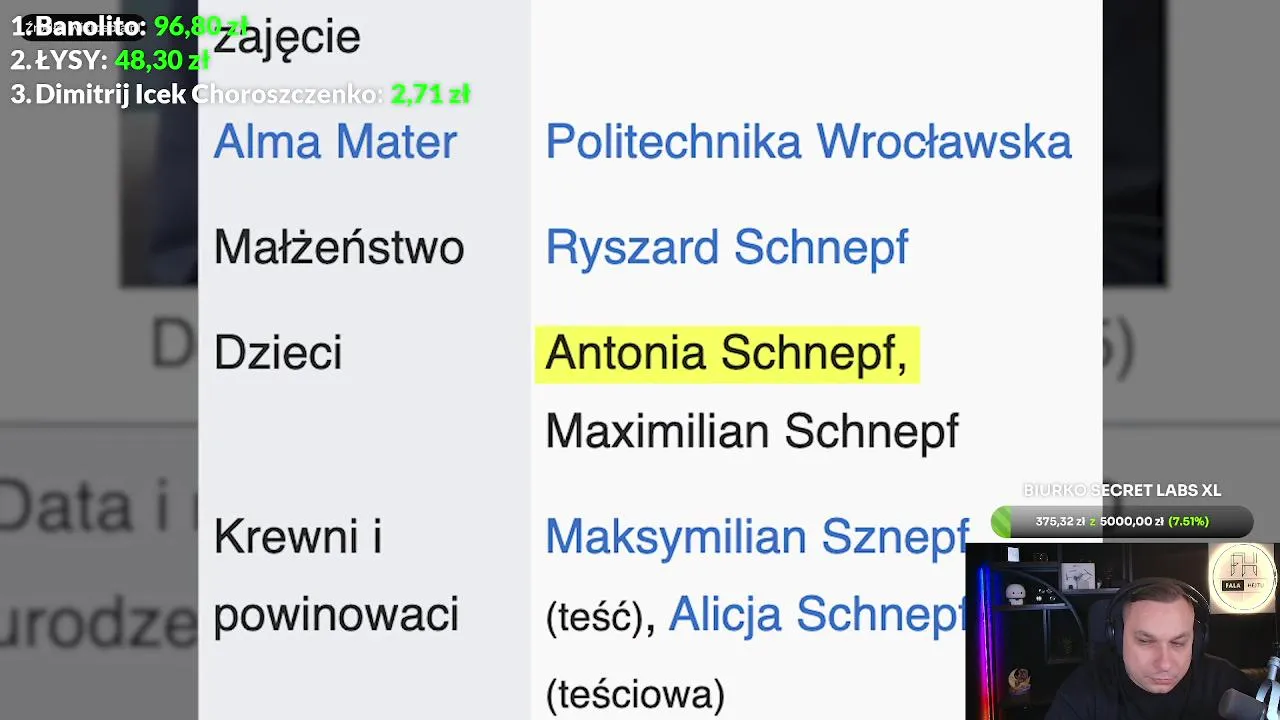Click the Krewni i powinowaci label
The height and width of the screenshot is (720, 1280).
pos(336,575)
